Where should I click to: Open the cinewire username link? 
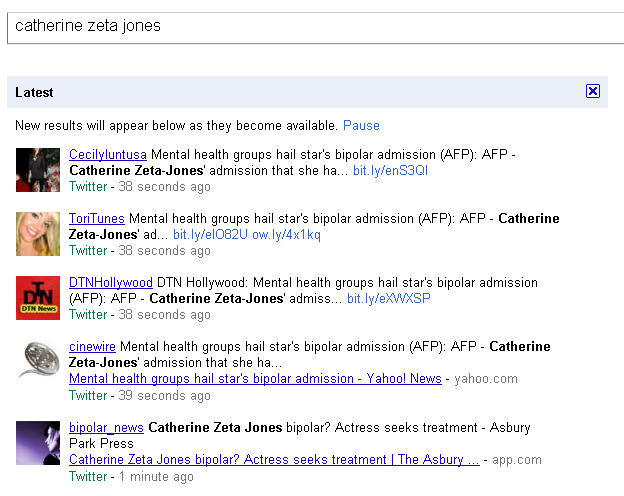point(92,347)
